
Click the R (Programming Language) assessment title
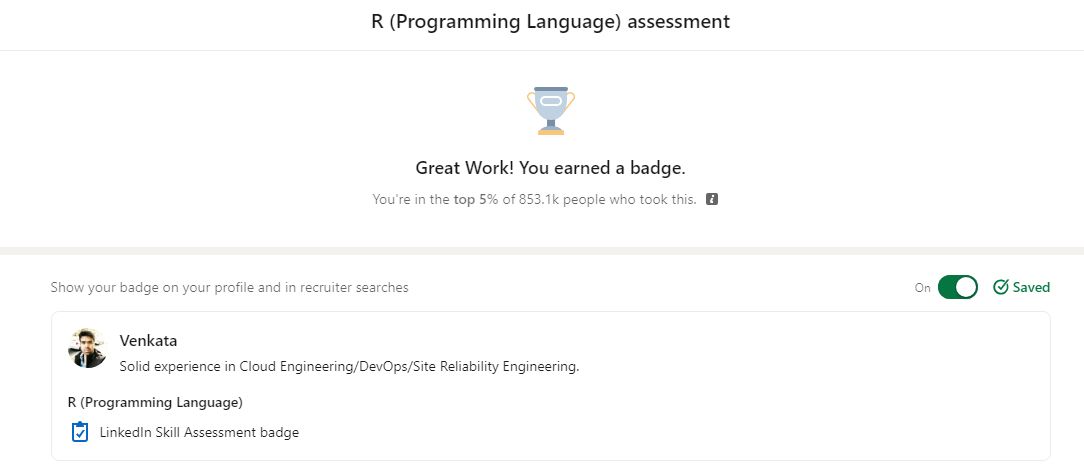(550, 21)
